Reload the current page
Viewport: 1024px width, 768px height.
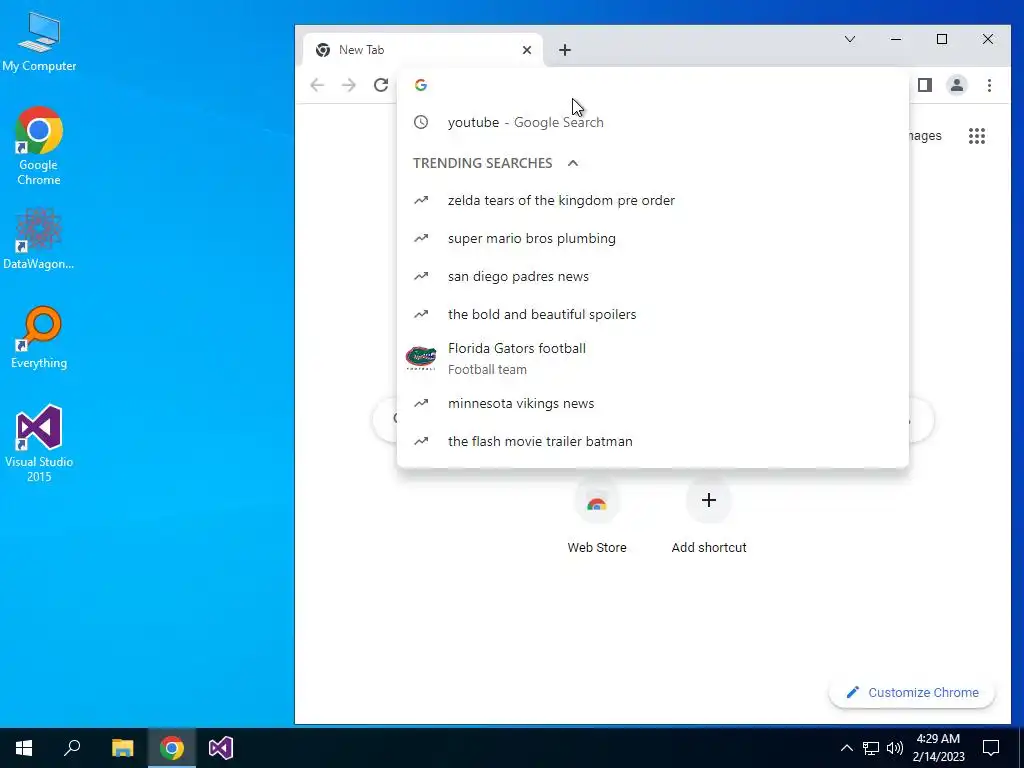click(381, 85)
